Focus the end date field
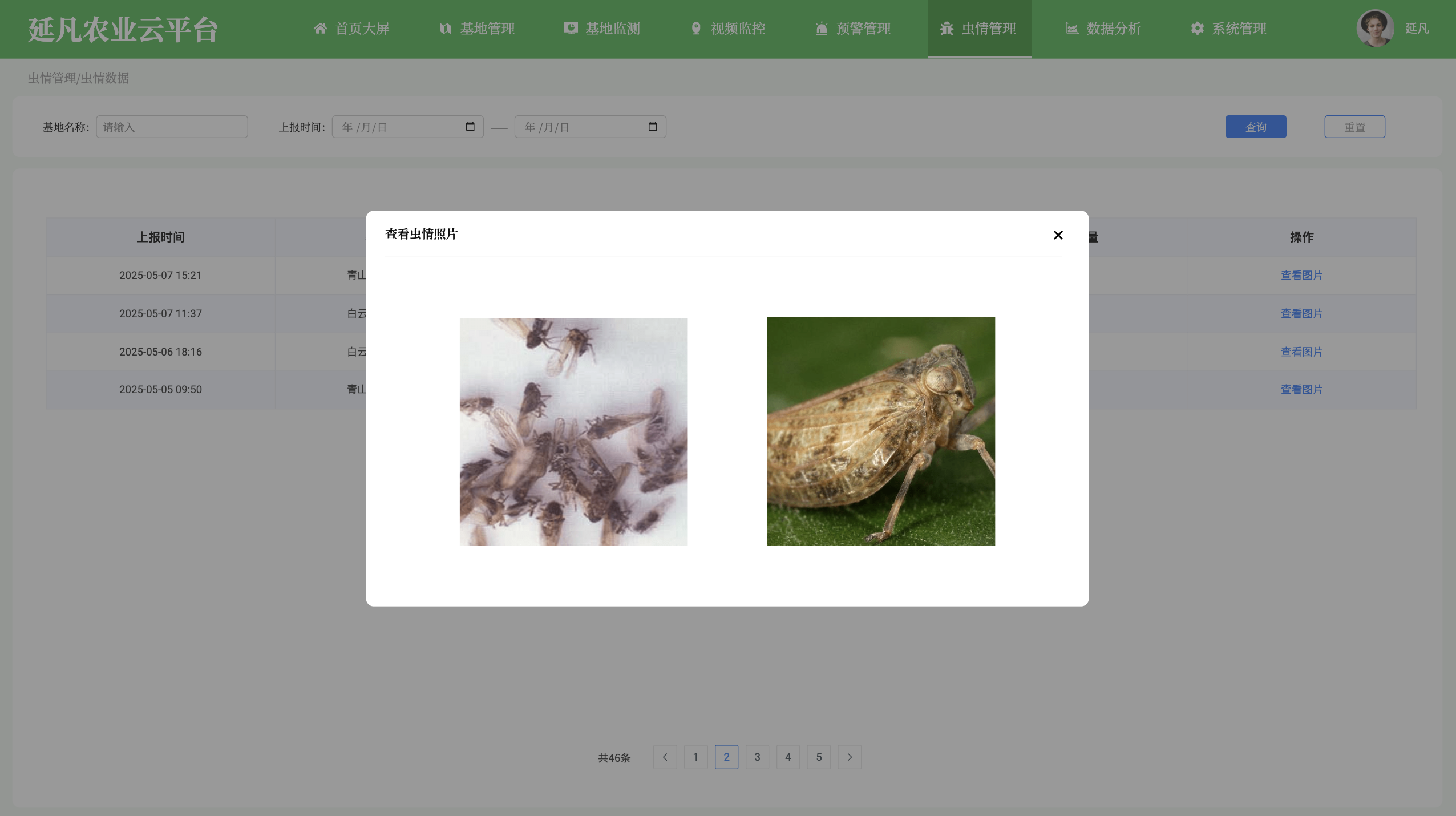The height and width of the screenshot is (816, 1456). coord(590,127)
